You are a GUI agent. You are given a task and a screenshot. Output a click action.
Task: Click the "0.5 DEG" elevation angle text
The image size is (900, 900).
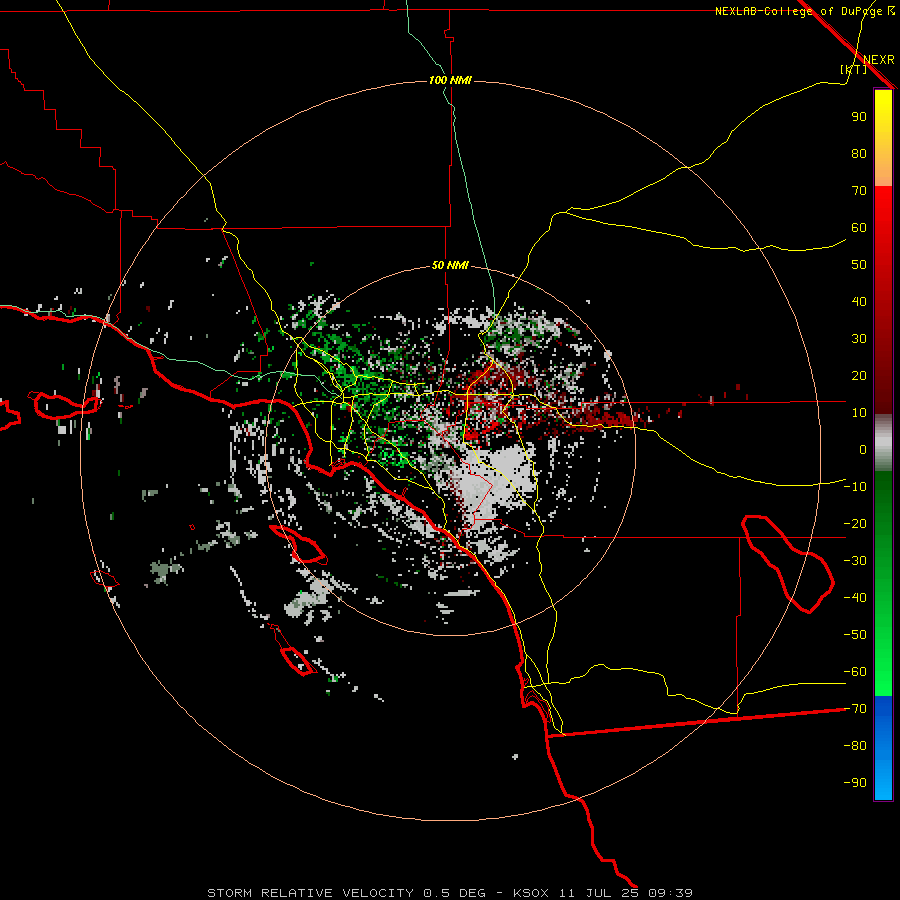click(454, 893)
